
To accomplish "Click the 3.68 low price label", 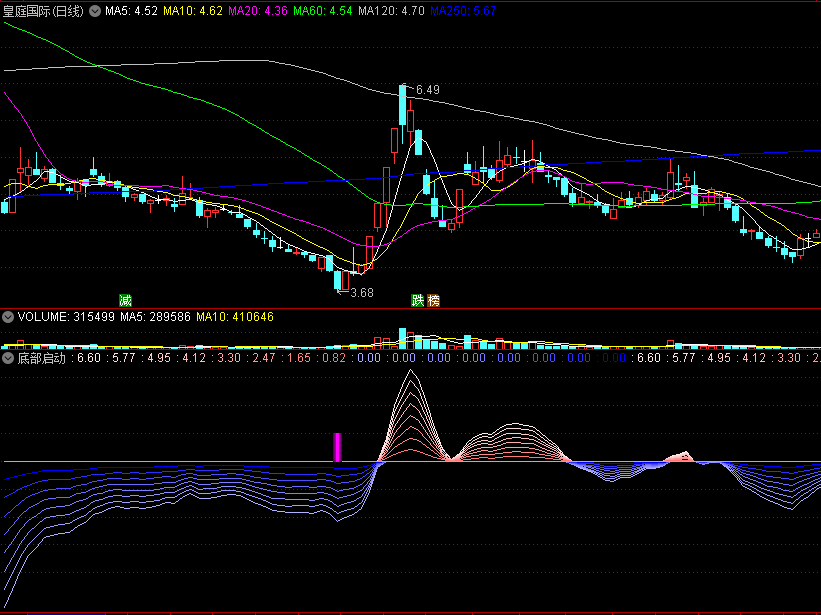I will coord(362,293).
